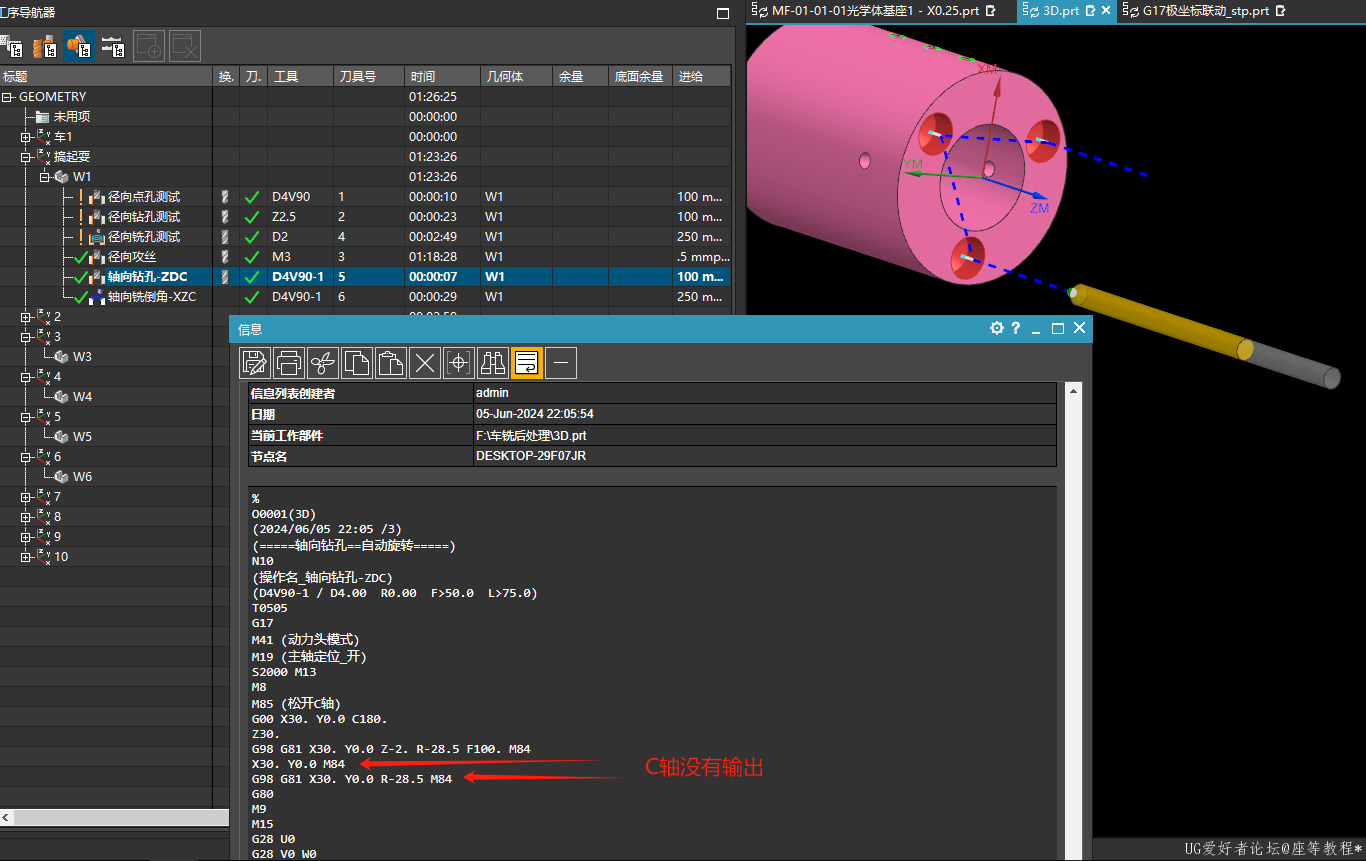This screenshot has height=861, width=1366.
Task: Collapse the W1 workpiece node
Action: [44, 177]
